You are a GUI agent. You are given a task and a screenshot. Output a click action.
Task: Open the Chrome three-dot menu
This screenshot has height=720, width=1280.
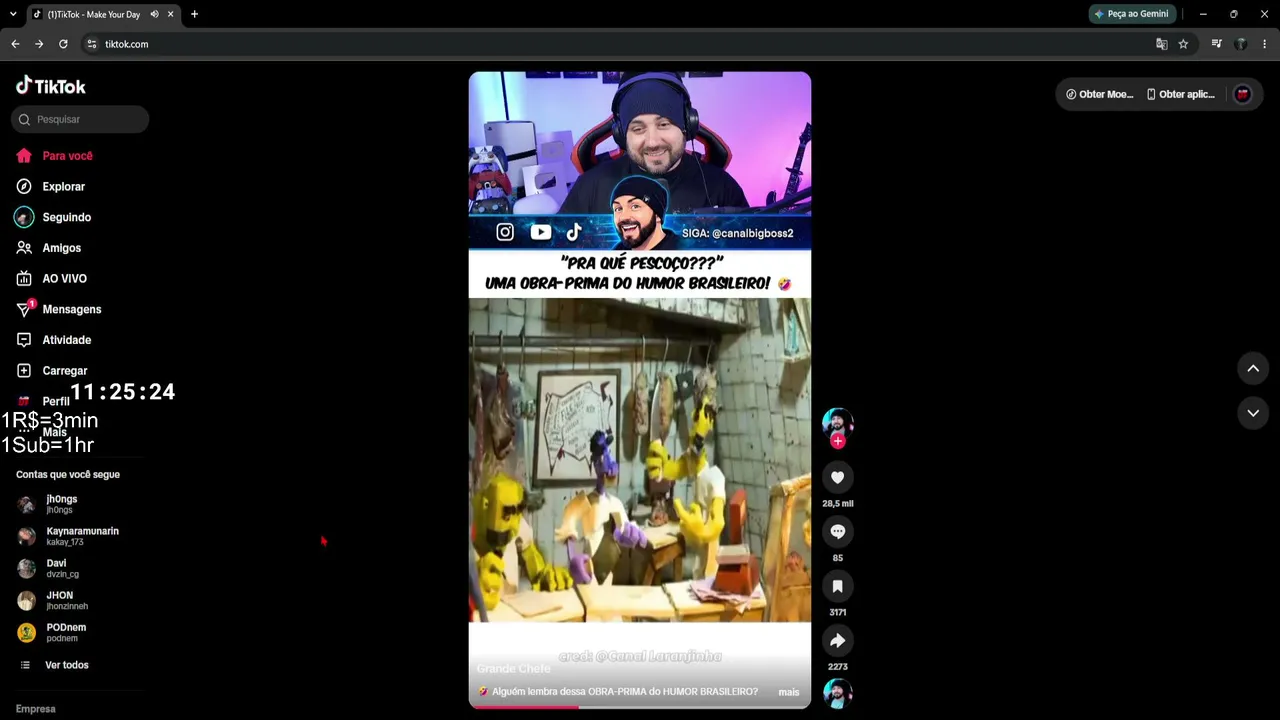[x=1265, y=44]
